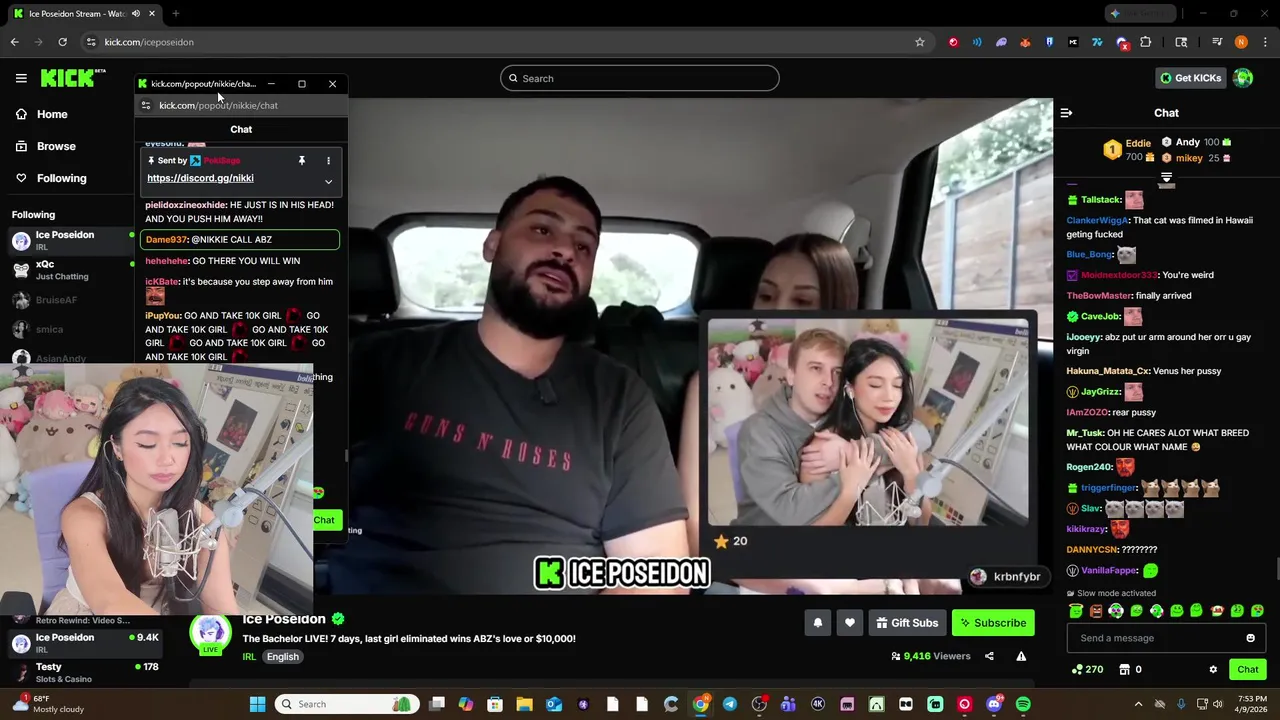Report the stream warning icon

(1021, 656)
